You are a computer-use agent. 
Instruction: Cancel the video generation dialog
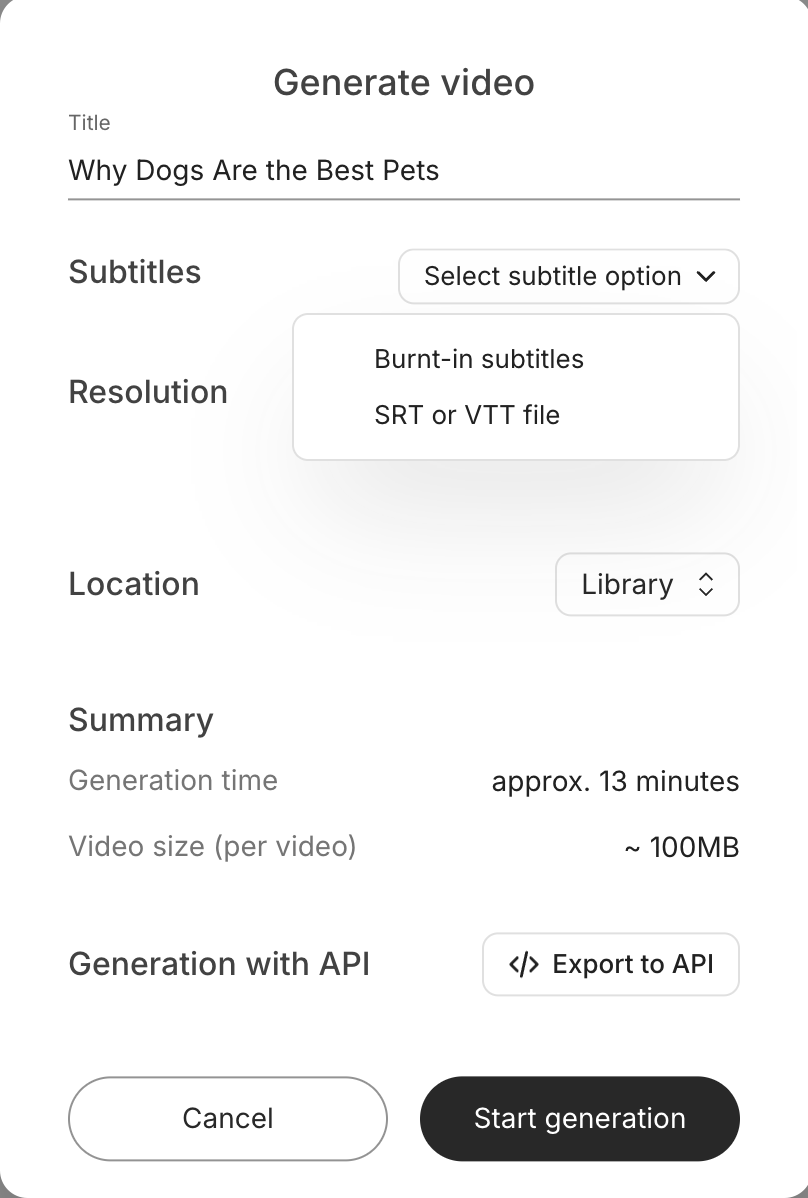click(x=228, y=1119)
